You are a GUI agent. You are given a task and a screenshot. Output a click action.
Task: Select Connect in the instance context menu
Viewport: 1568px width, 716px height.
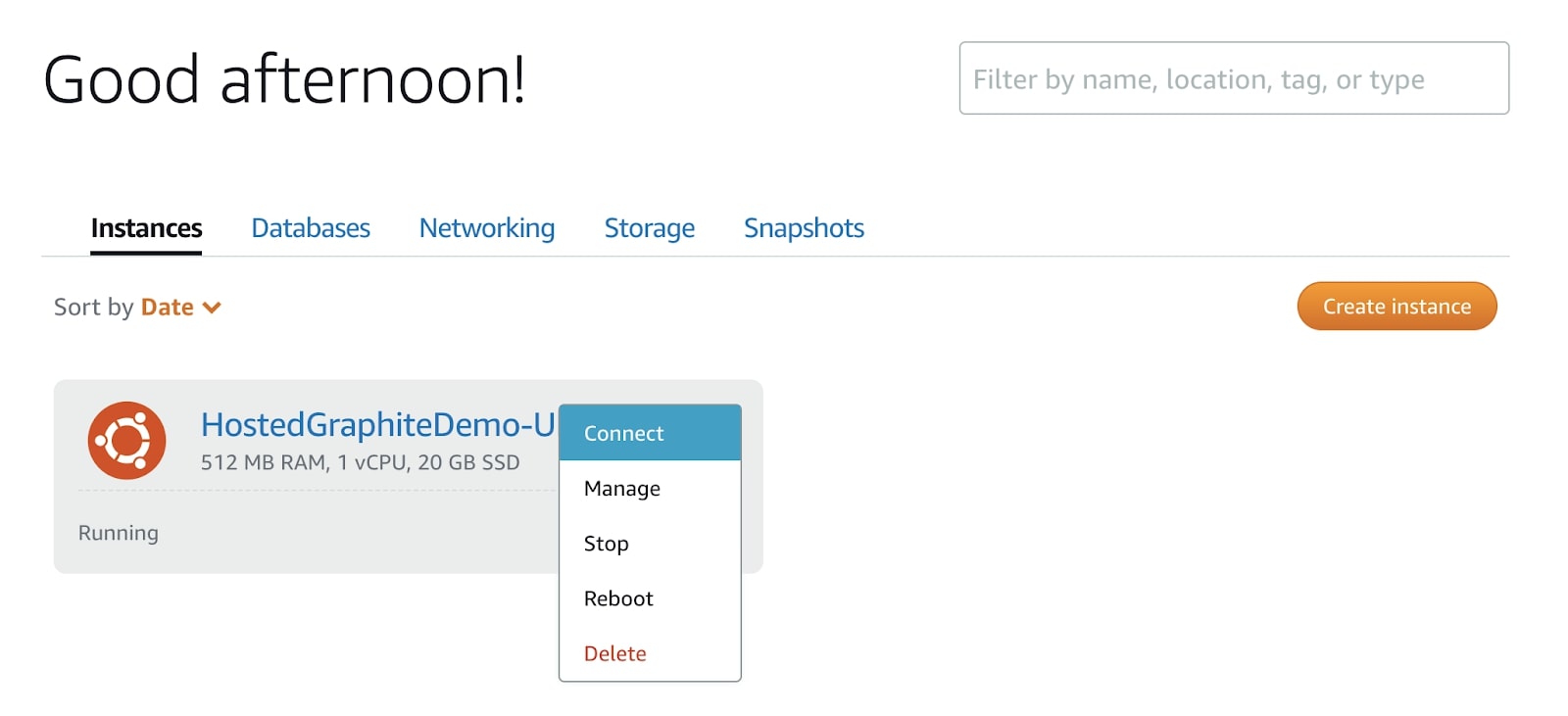point(650,433)
